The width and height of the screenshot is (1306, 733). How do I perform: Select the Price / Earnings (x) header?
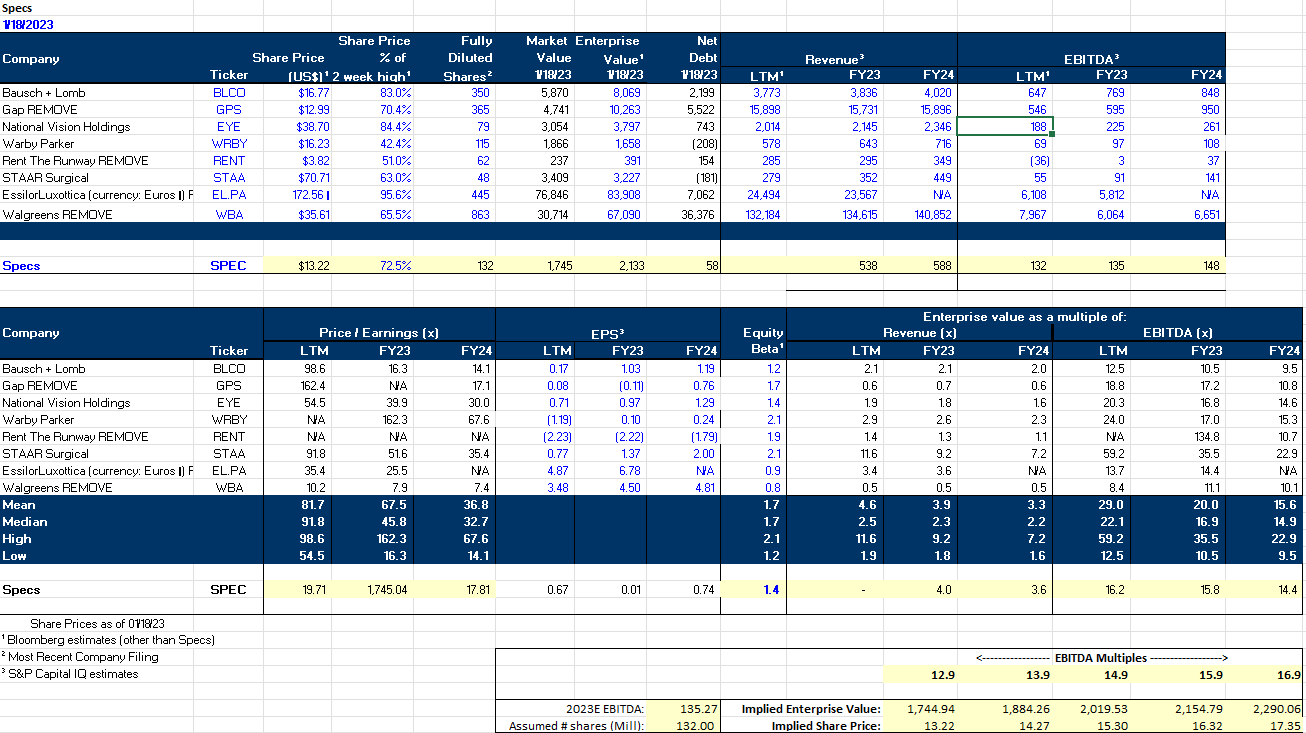pyautogui.click(x=378, y=333)
